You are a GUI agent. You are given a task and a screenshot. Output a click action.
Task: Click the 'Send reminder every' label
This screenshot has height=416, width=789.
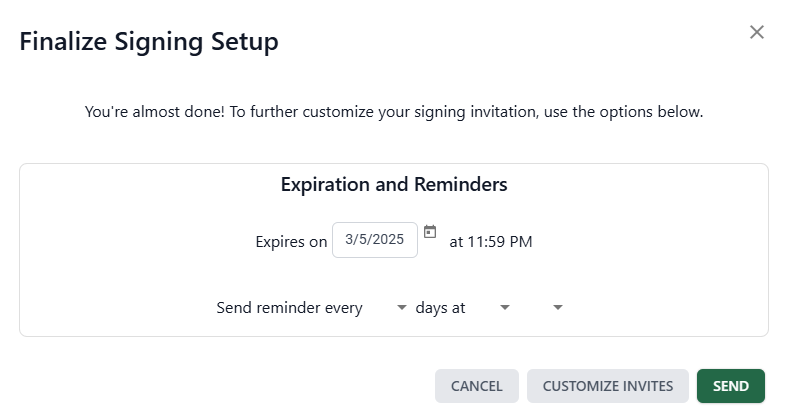pyautogui.click(x=289, y=308)
